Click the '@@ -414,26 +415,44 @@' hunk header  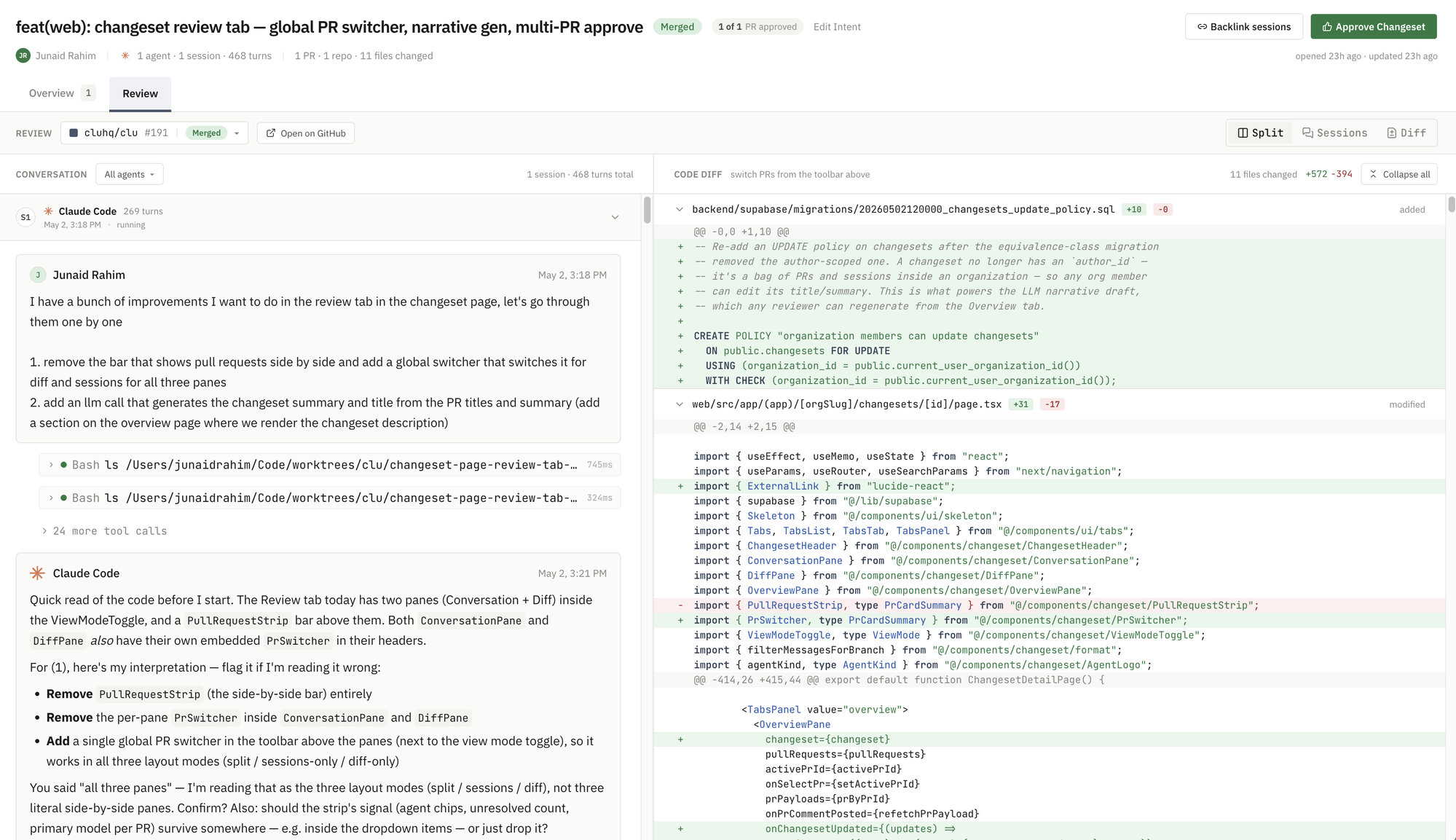[x=899, y=680]
